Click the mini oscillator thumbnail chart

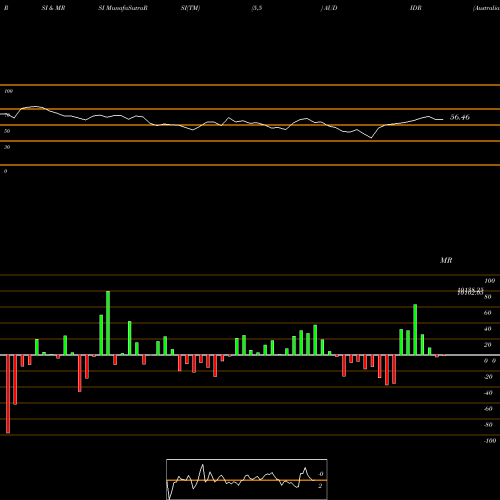click(247, 479)
